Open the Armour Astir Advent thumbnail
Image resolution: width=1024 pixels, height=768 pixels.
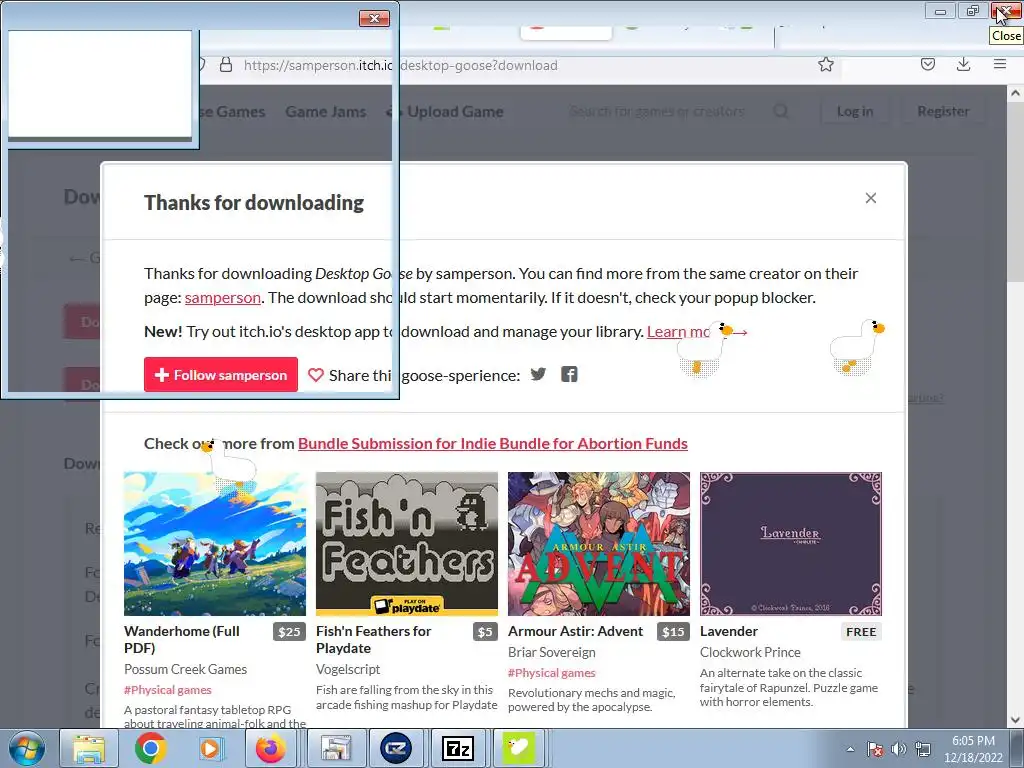[599, 543]
